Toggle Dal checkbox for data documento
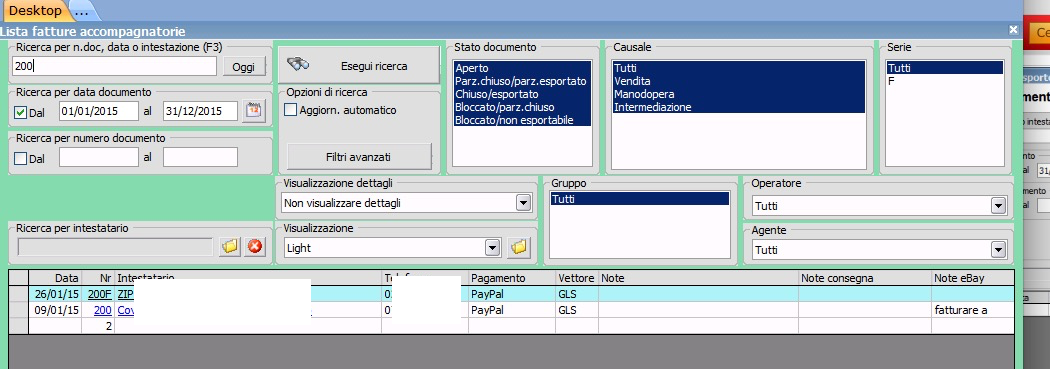 20,113
